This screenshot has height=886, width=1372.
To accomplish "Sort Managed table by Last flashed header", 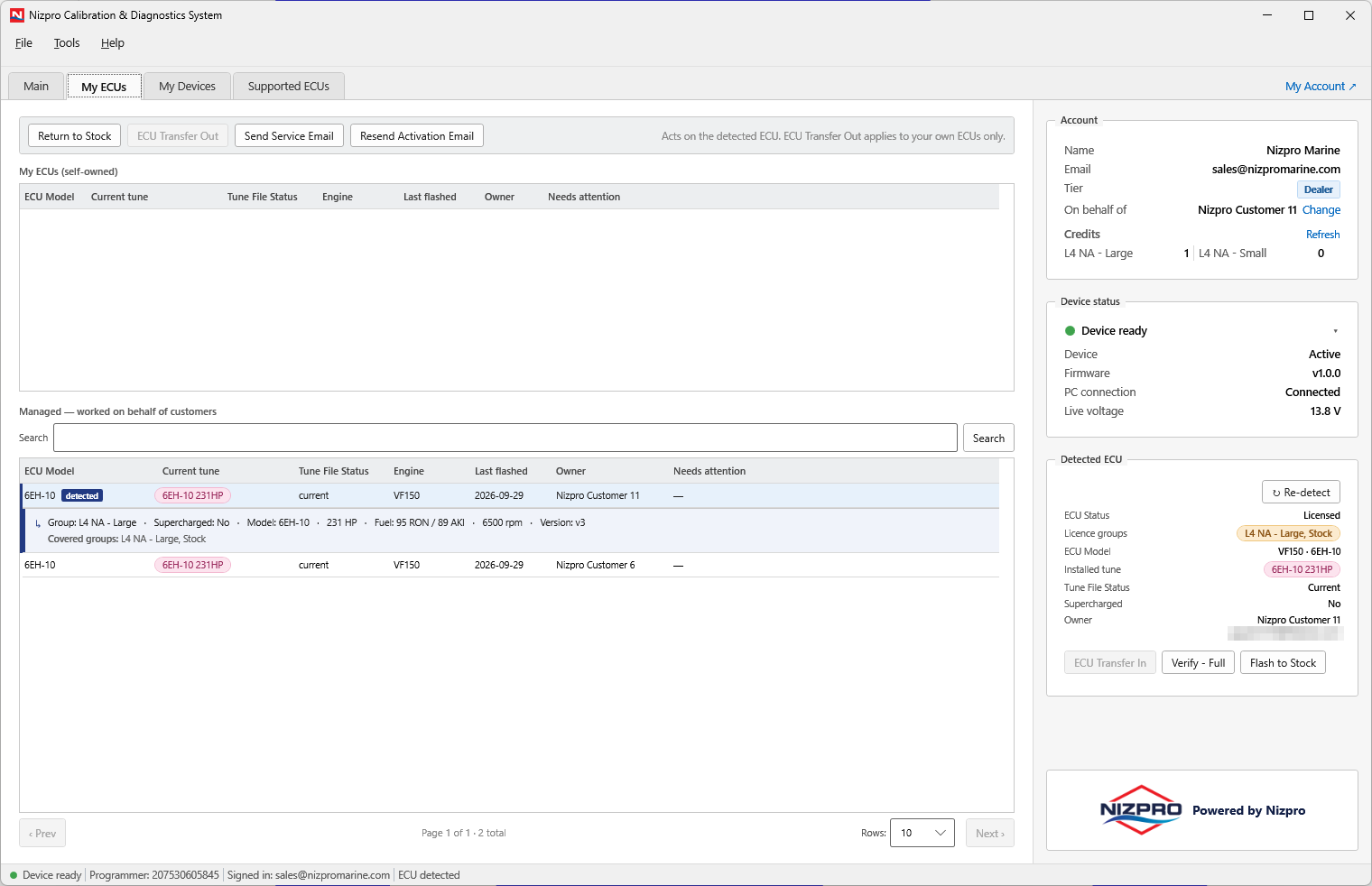I will [x=501, y=471].
